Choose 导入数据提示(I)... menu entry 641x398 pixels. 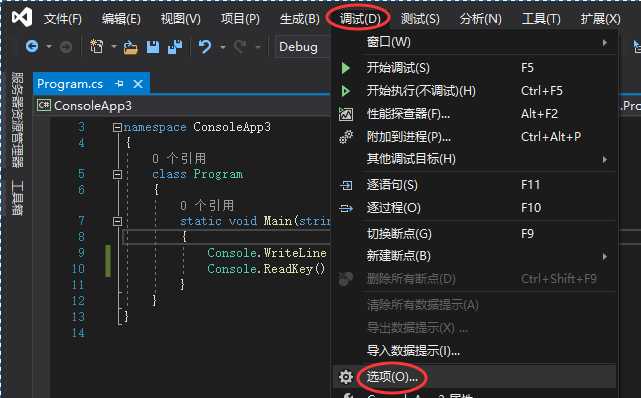point(475,351)
